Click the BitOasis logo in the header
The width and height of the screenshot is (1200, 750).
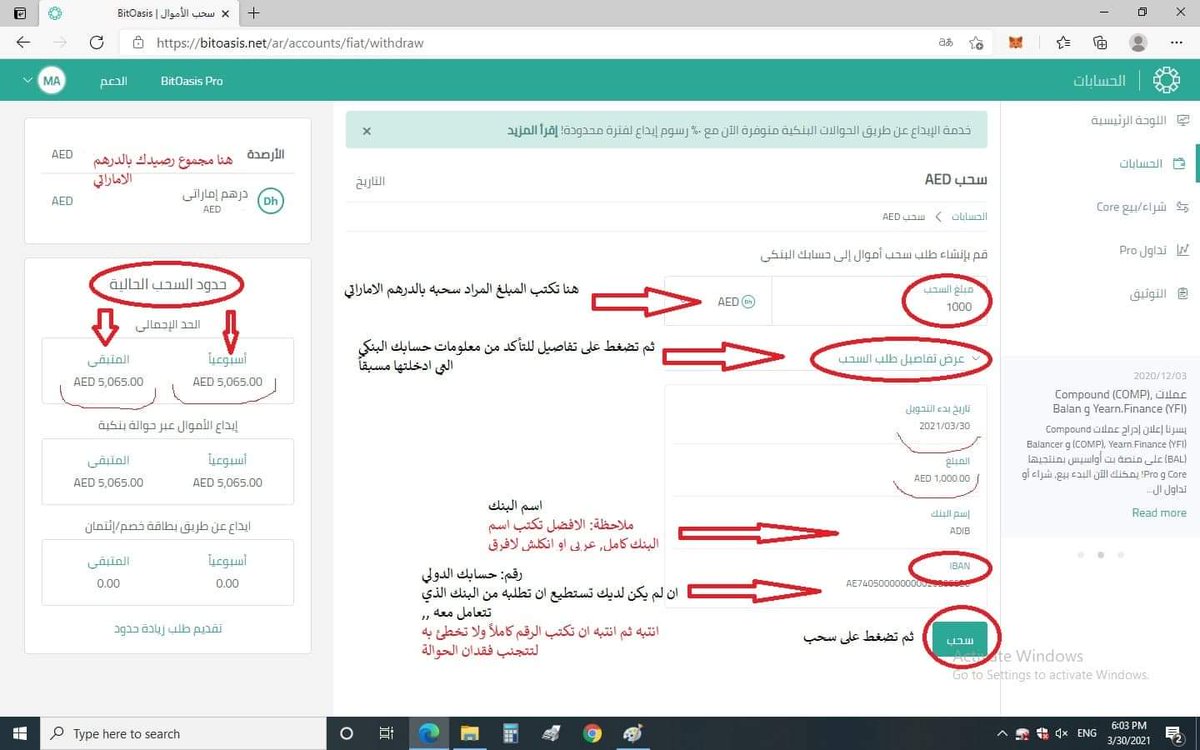(x=1166, y=80)
